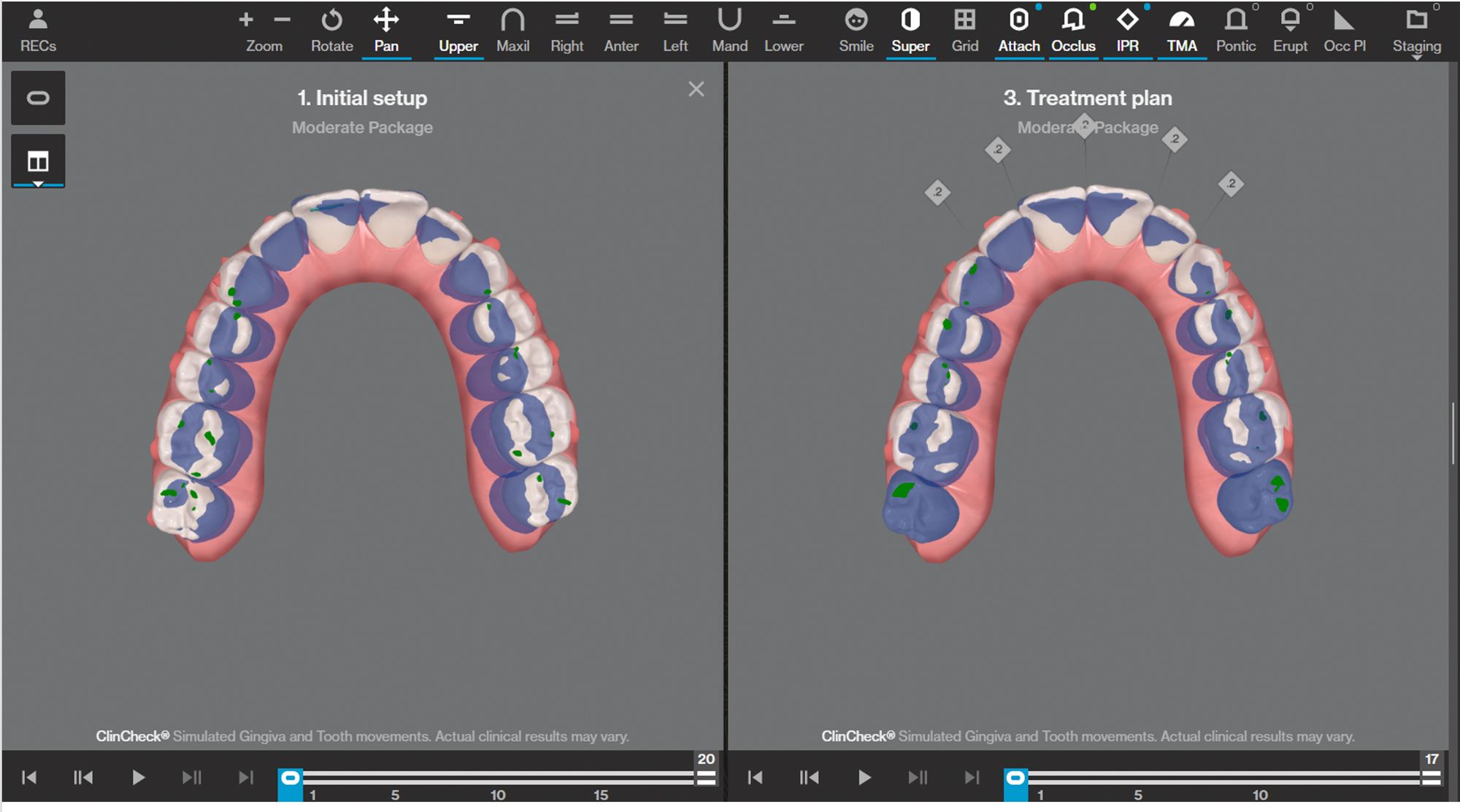
Task: Toggle IPR markers
Action: (1128, 31)
